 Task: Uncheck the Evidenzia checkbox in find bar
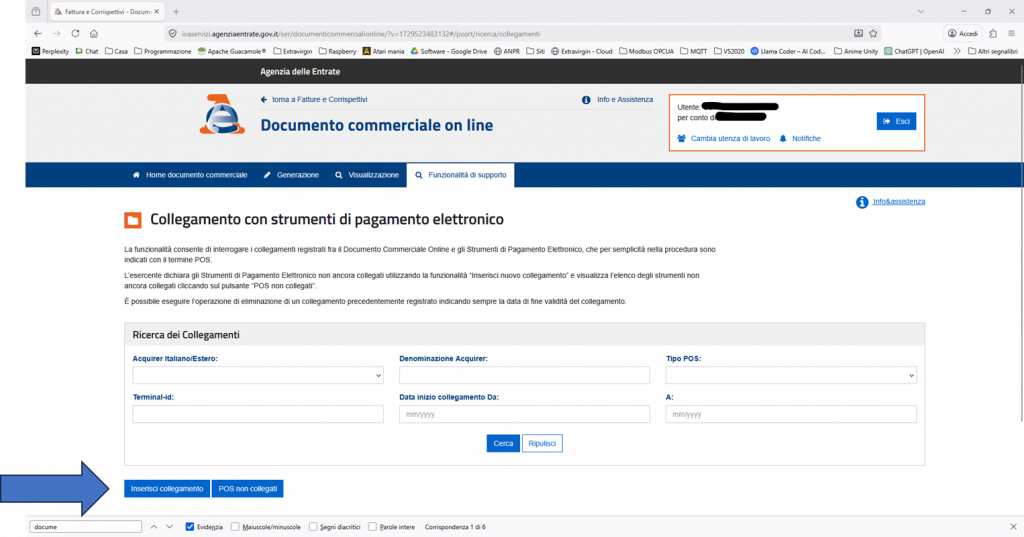pyautogui.click(x=190, y=526)
